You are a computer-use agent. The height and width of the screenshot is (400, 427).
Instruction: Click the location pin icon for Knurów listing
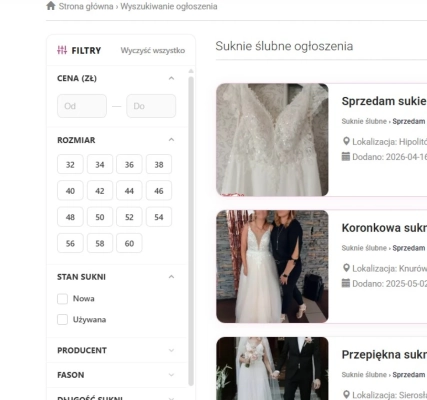coord(346,268)
